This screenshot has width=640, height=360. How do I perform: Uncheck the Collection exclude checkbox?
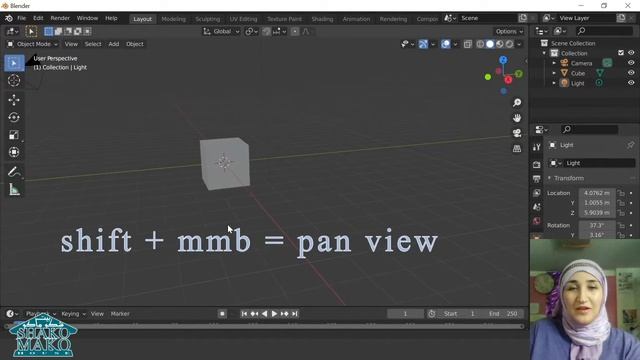621,53
